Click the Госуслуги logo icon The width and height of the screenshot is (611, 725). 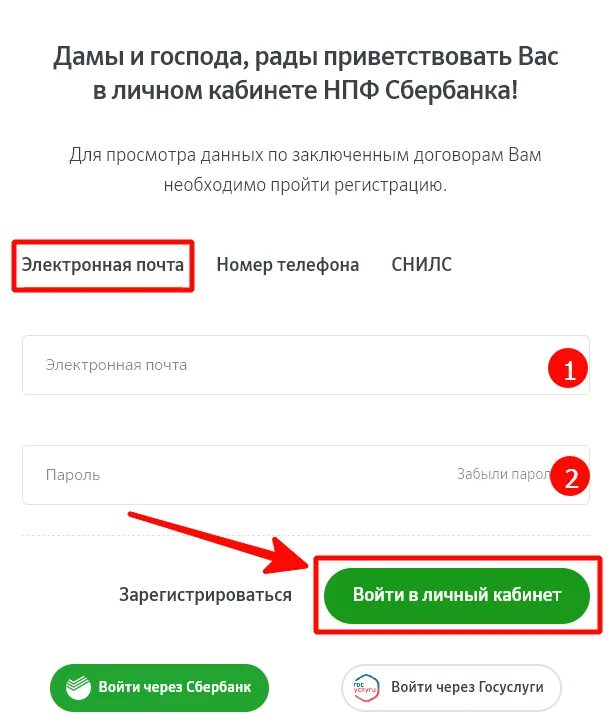coord(366,688)
